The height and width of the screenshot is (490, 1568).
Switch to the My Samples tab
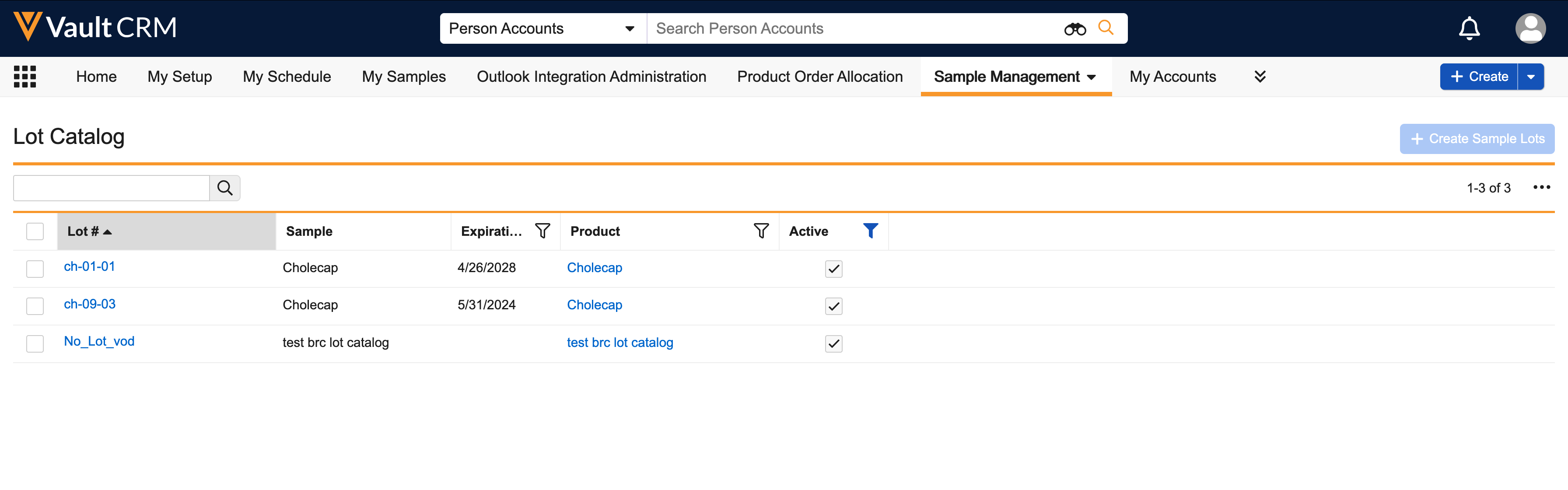pos(403,77)
